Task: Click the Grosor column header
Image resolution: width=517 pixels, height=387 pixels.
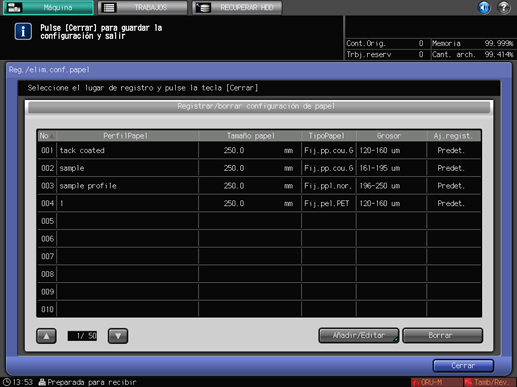Action: pos(391,136)
